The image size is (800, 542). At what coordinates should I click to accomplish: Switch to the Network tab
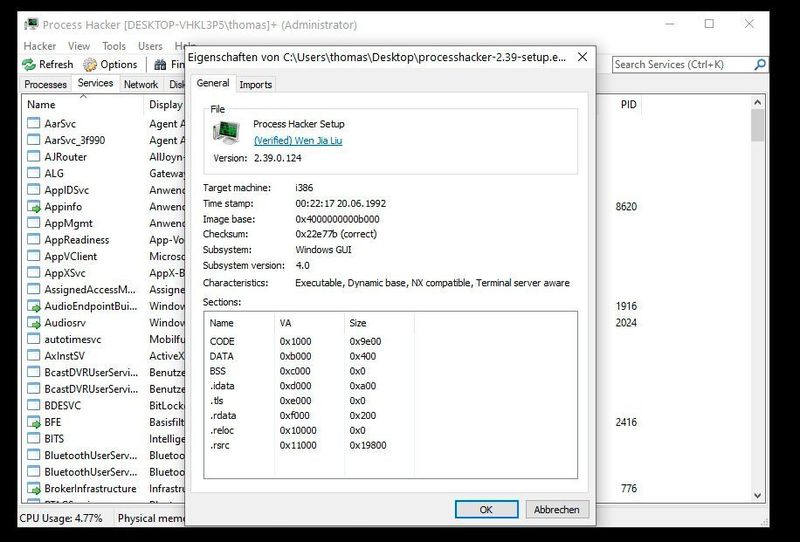tap(141, 84)
